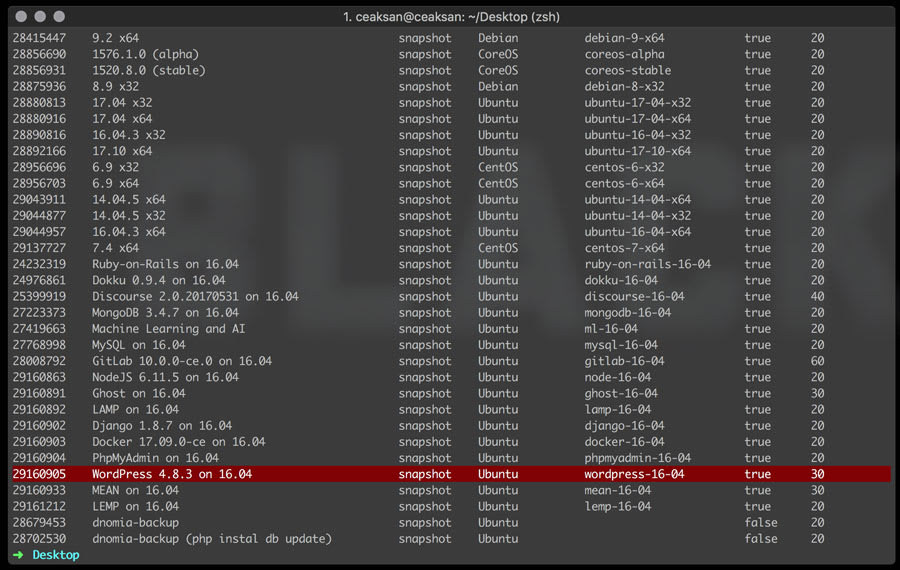900x570 pixels.
Task: Click 'snapshot' in the 29137727 row
Action: [x=425, y=248]
